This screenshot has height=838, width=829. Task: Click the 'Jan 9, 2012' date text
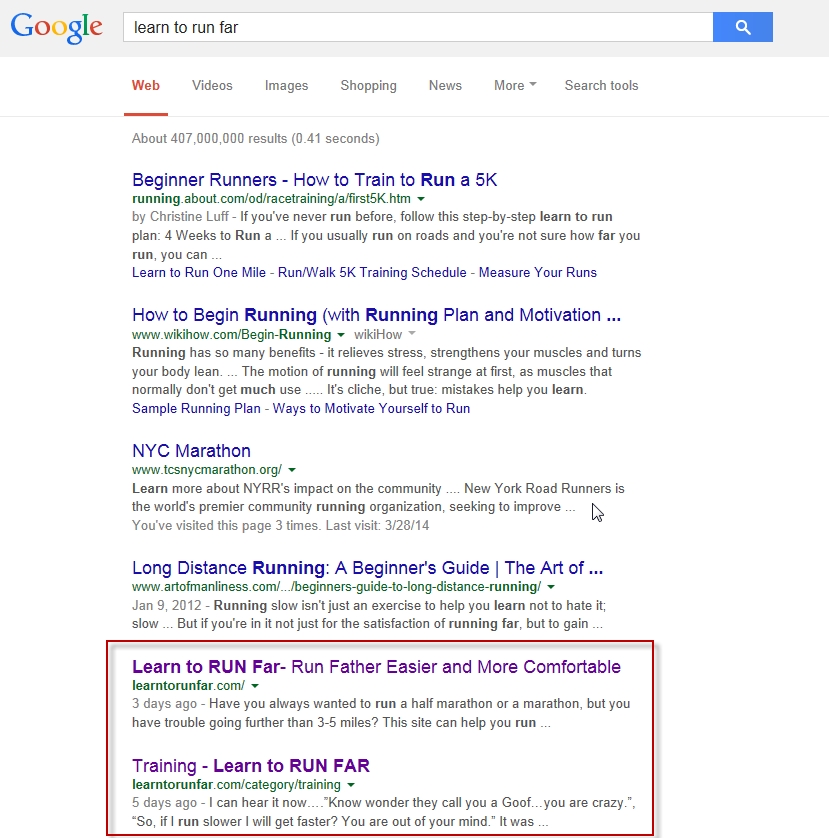[x=166, y=606]
